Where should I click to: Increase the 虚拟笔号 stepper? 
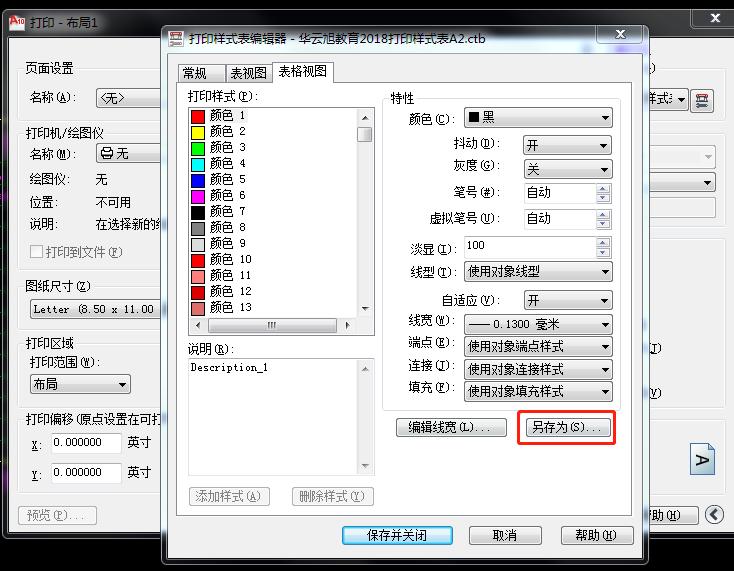pos(603,214)
